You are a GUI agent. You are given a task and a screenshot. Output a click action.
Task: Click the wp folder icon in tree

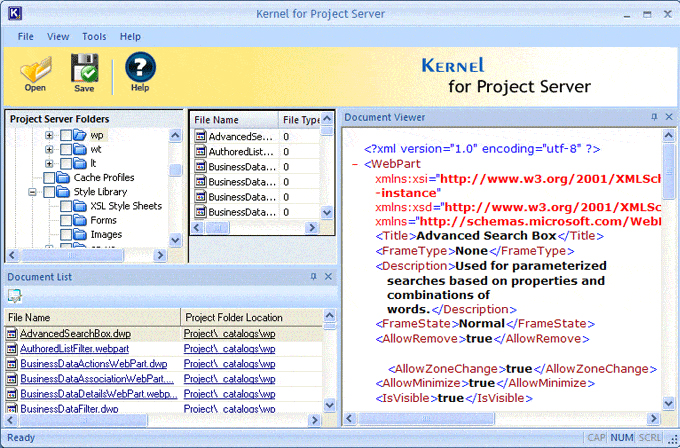[x=80, y=135]
